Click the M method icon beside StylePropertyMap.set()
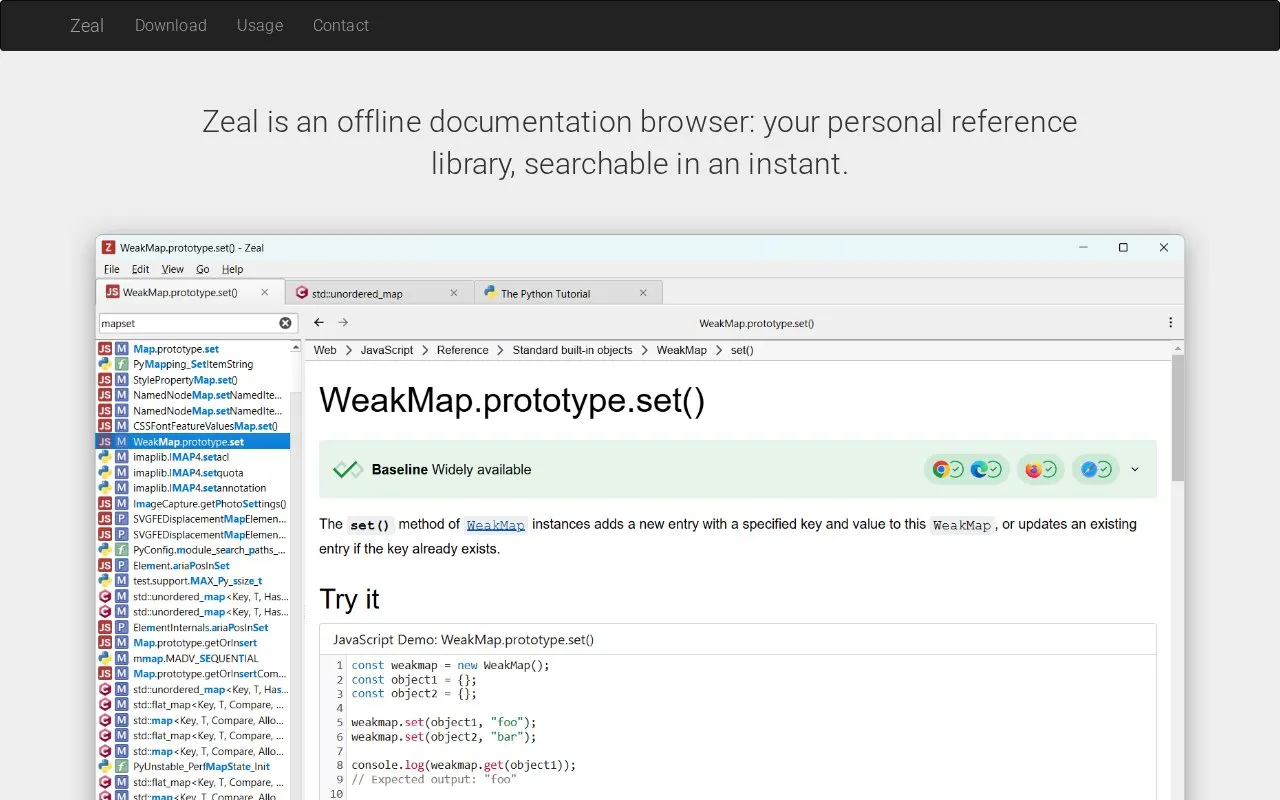 coord(121,380)
